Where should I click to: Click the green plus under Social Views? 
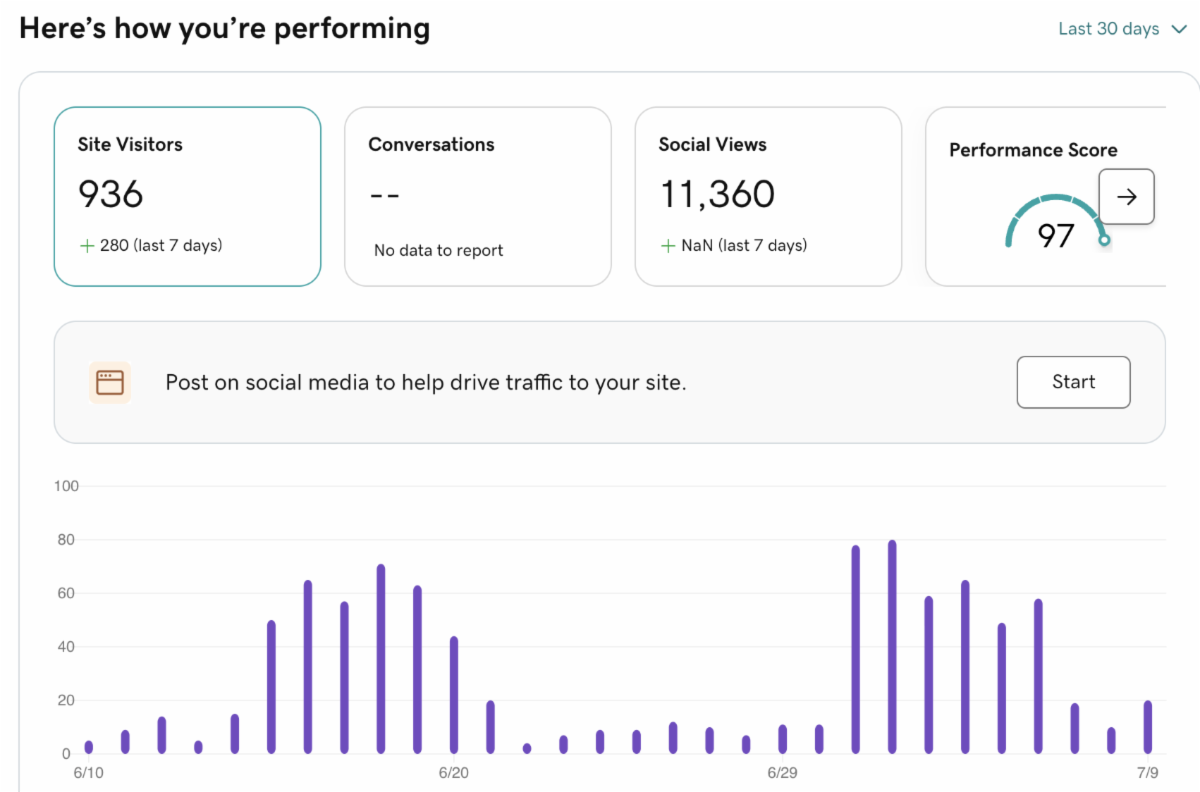667,245
